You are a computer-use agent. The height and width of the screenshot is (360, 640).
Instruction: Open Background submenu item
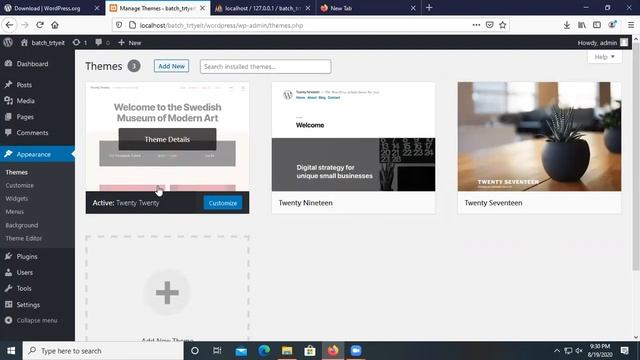[22, 225]
